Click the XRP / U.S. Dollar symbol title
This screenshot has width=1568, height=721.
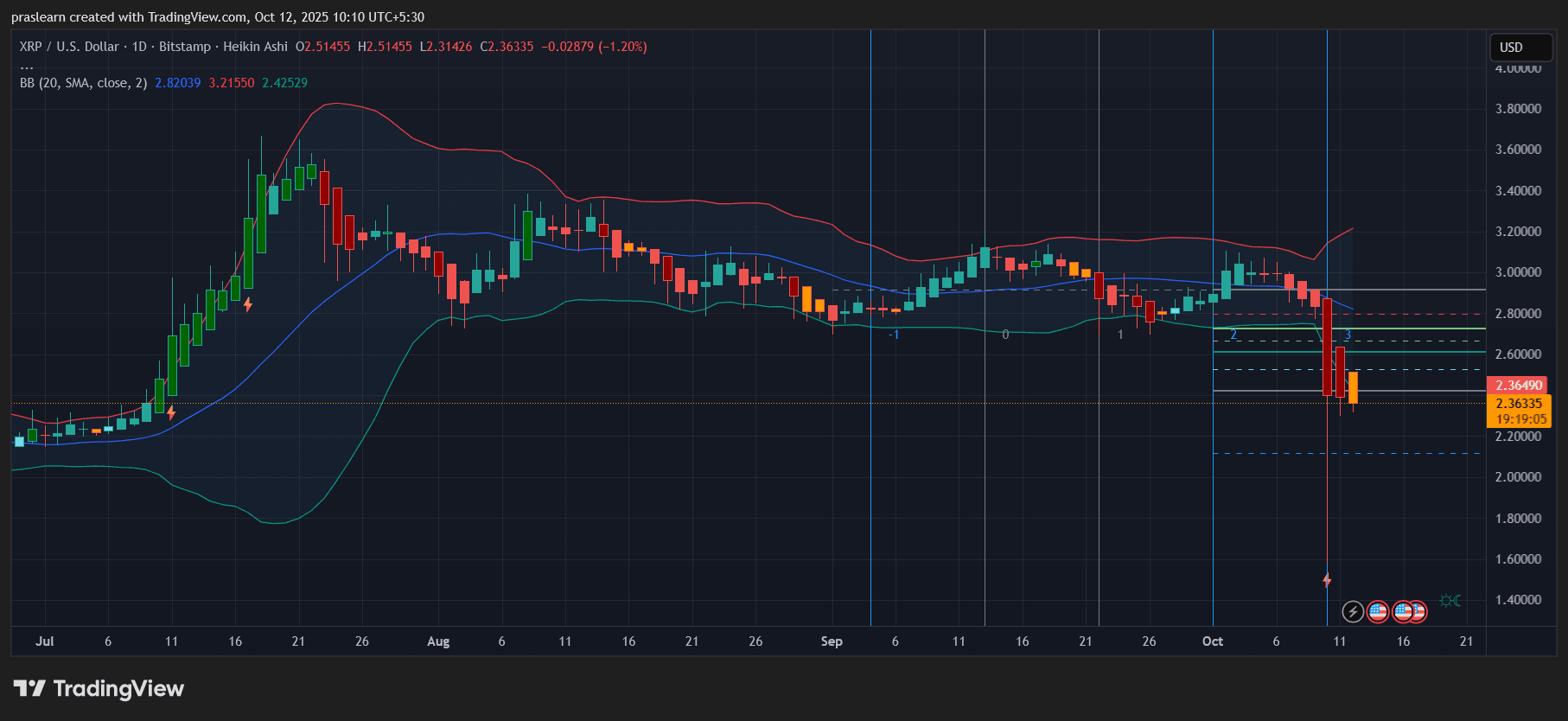pos(69,47)
